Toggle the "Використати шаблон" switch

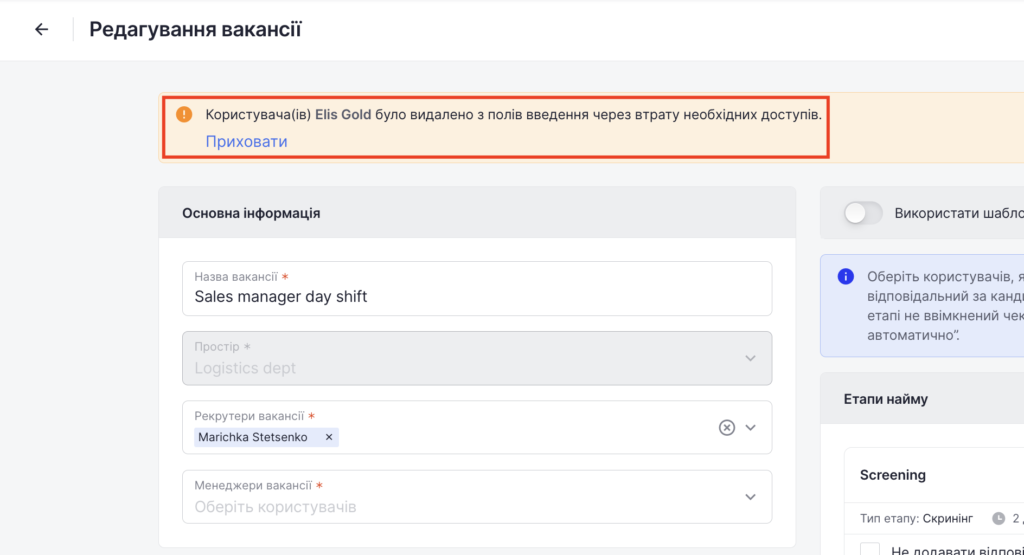863,213
